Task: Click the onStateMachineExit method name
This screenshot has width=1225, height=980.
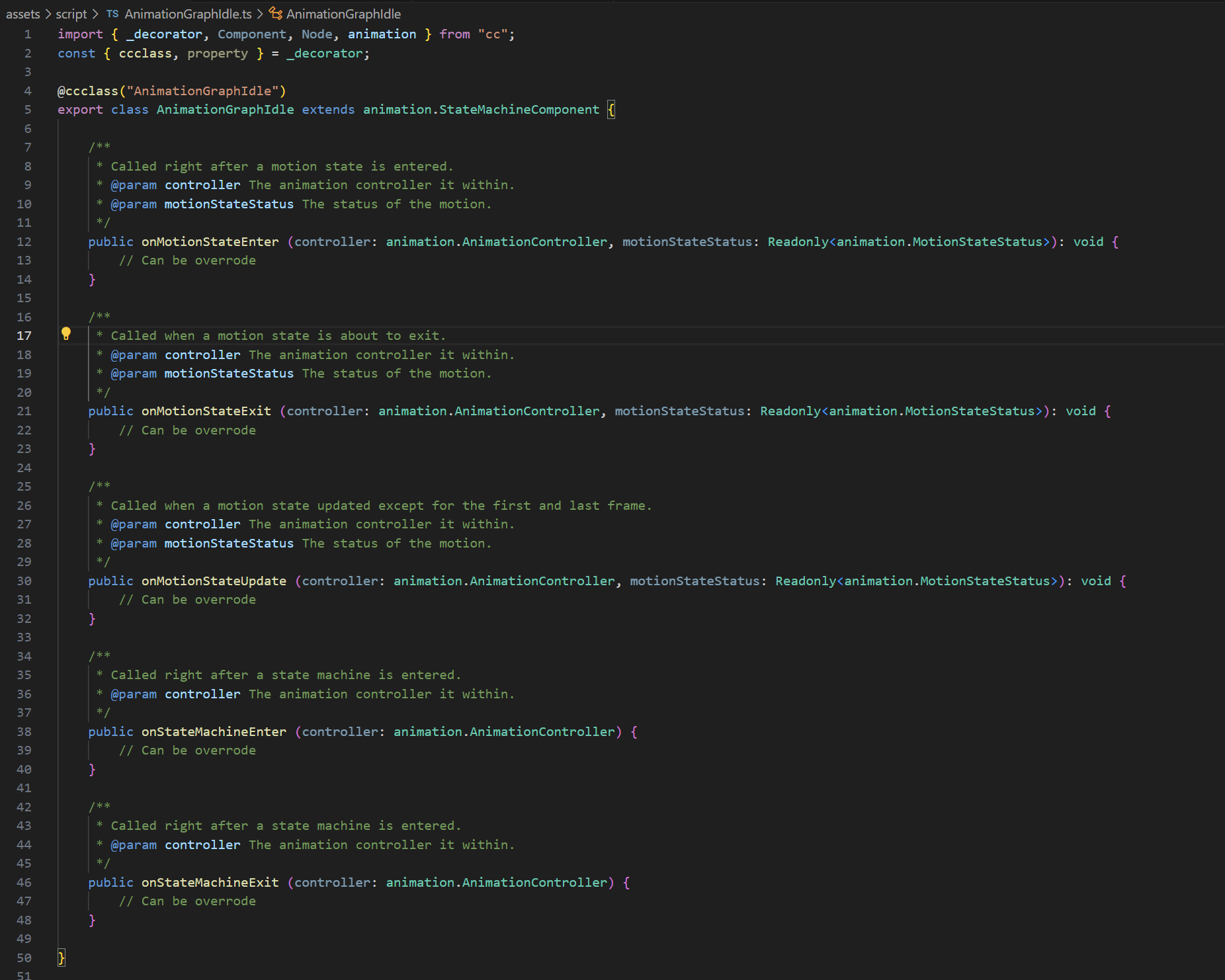Action: 210,882
